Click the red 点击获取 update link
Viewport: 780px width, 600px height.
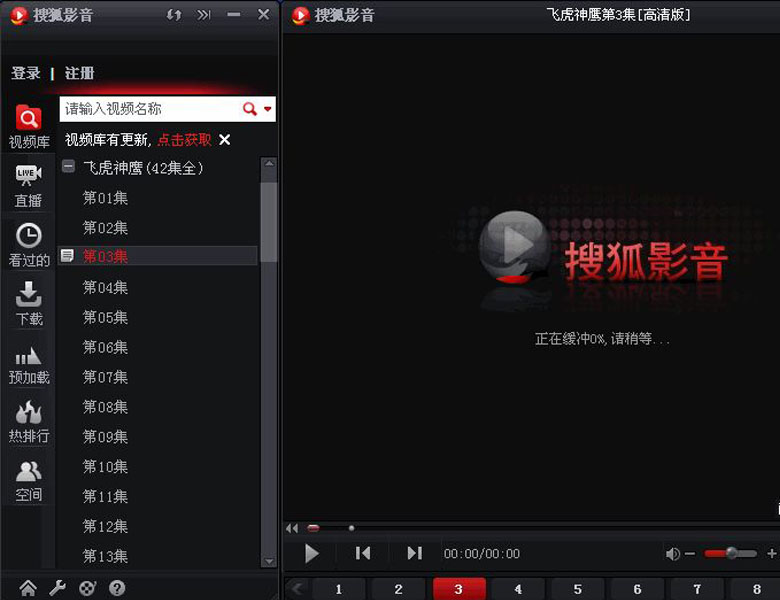[x=184, y=140]
